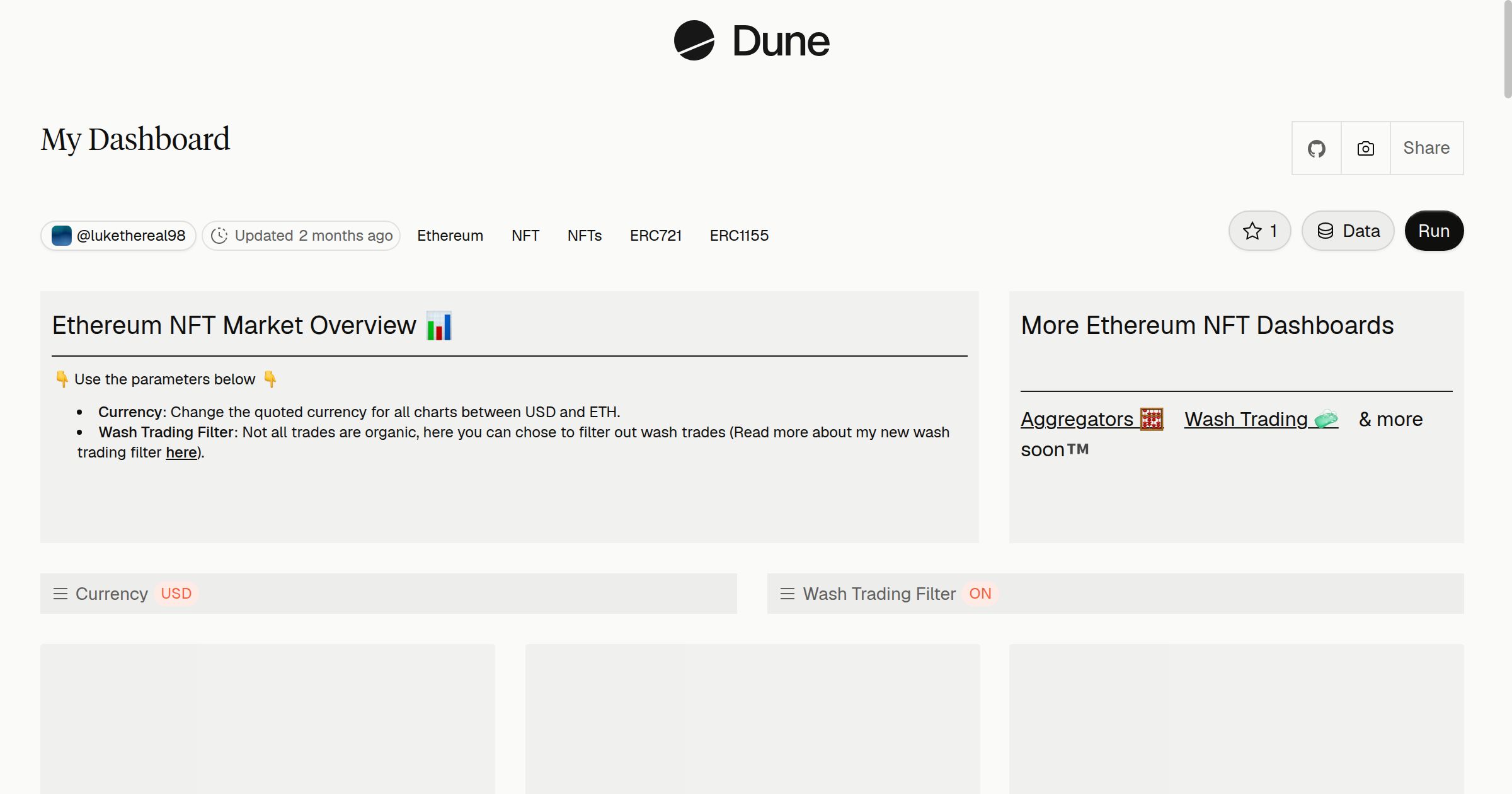Viewport: 1512px width, 794px height.
Task: Take a dashboard screenshot with camera icon
Action: point(1365,148)
